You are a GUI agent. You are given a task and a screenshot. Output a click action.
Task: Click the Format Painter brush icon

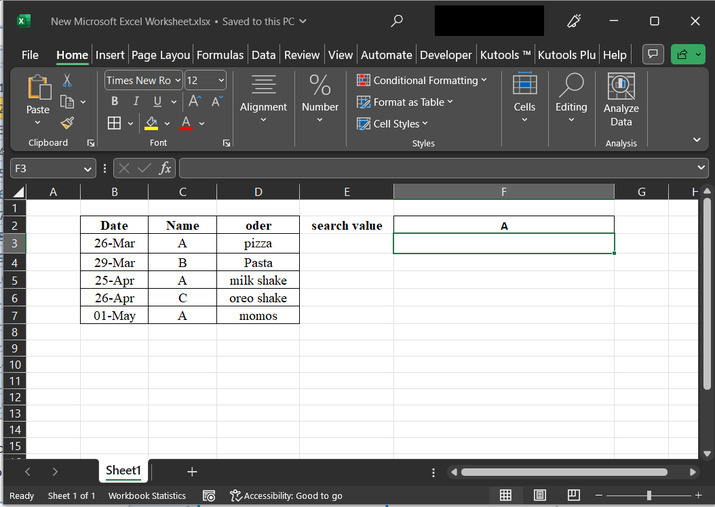click(67, 123)
